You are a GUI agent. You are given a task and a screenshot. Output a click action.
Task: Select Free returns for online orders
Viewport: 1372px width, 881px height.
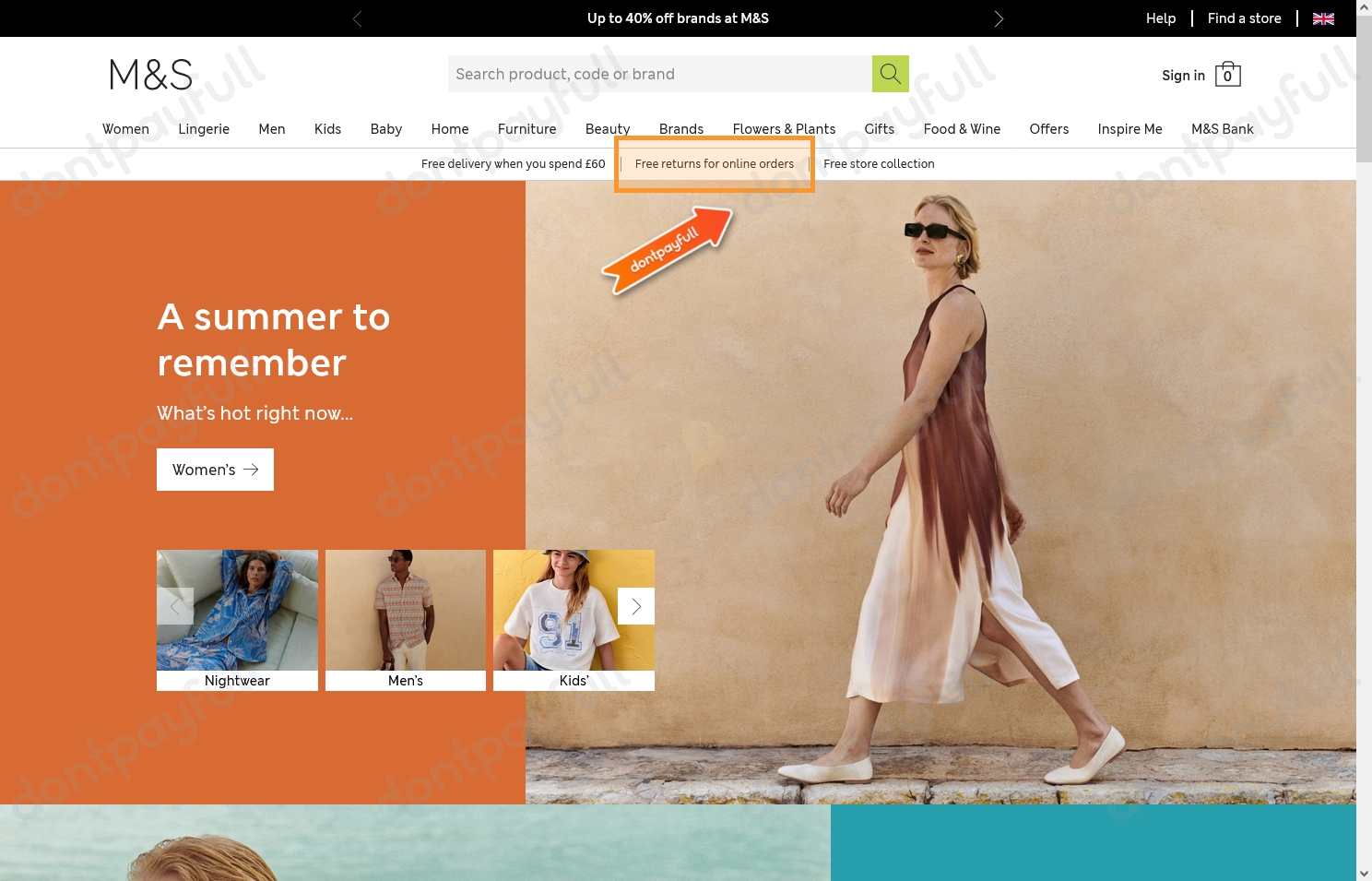[x=715, y=163]
